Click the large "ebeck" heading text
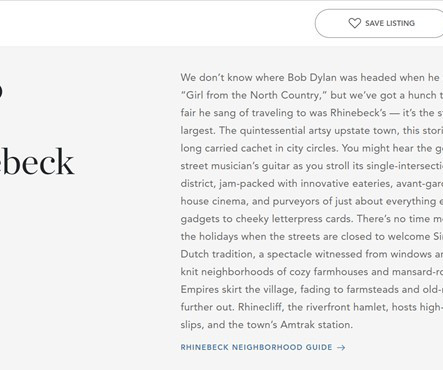This screenshot has height=370, width=443. [37, 162]
